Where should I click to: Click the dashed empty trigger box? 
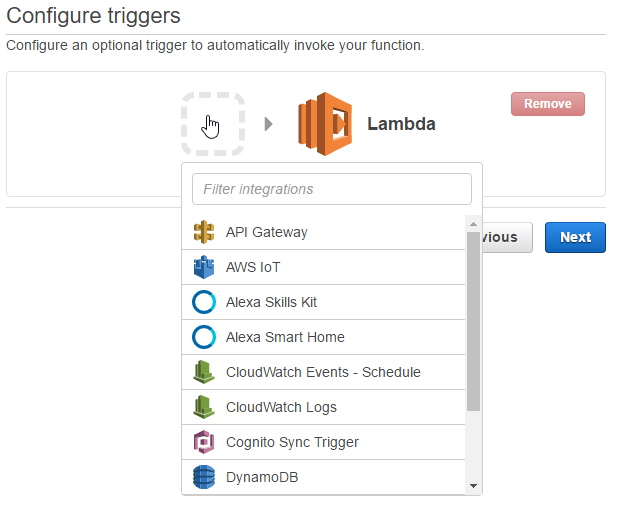(x=213, y=124)
